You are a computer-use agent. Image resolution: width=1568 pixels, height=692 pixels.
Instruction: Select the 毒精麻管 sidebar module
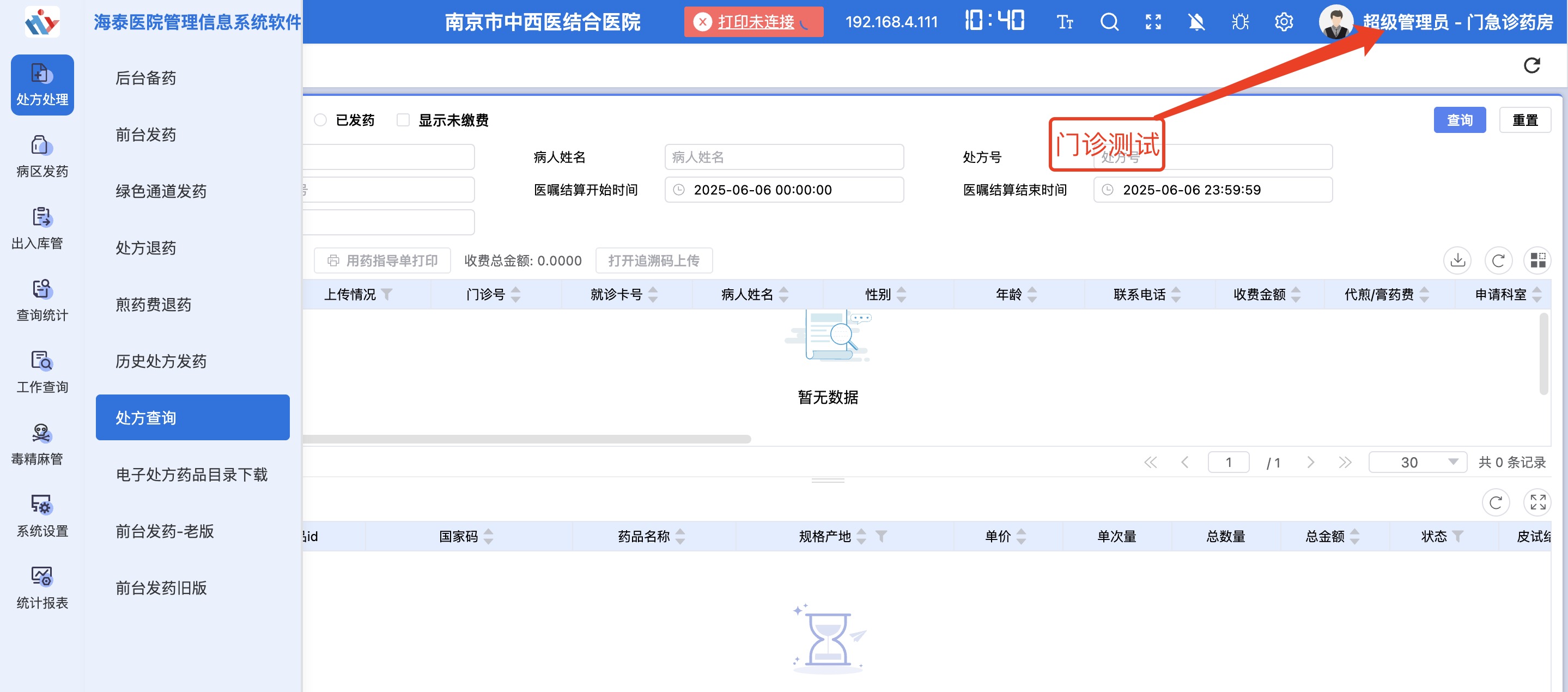tap(41, 444)
